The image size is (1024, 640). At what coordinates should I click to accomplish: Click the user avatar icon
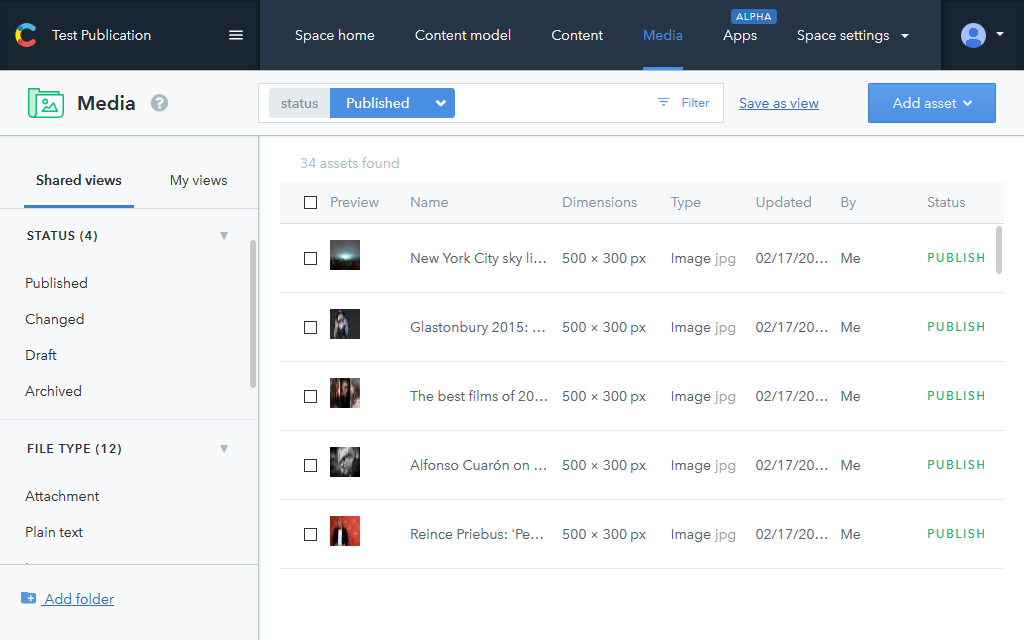[x=973, y=35]
